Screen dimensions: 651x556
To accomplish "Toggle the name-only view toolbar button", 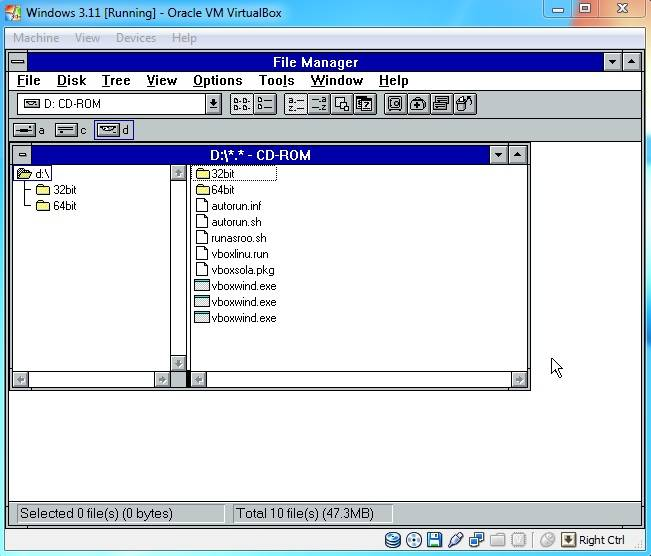I will 242,104.
